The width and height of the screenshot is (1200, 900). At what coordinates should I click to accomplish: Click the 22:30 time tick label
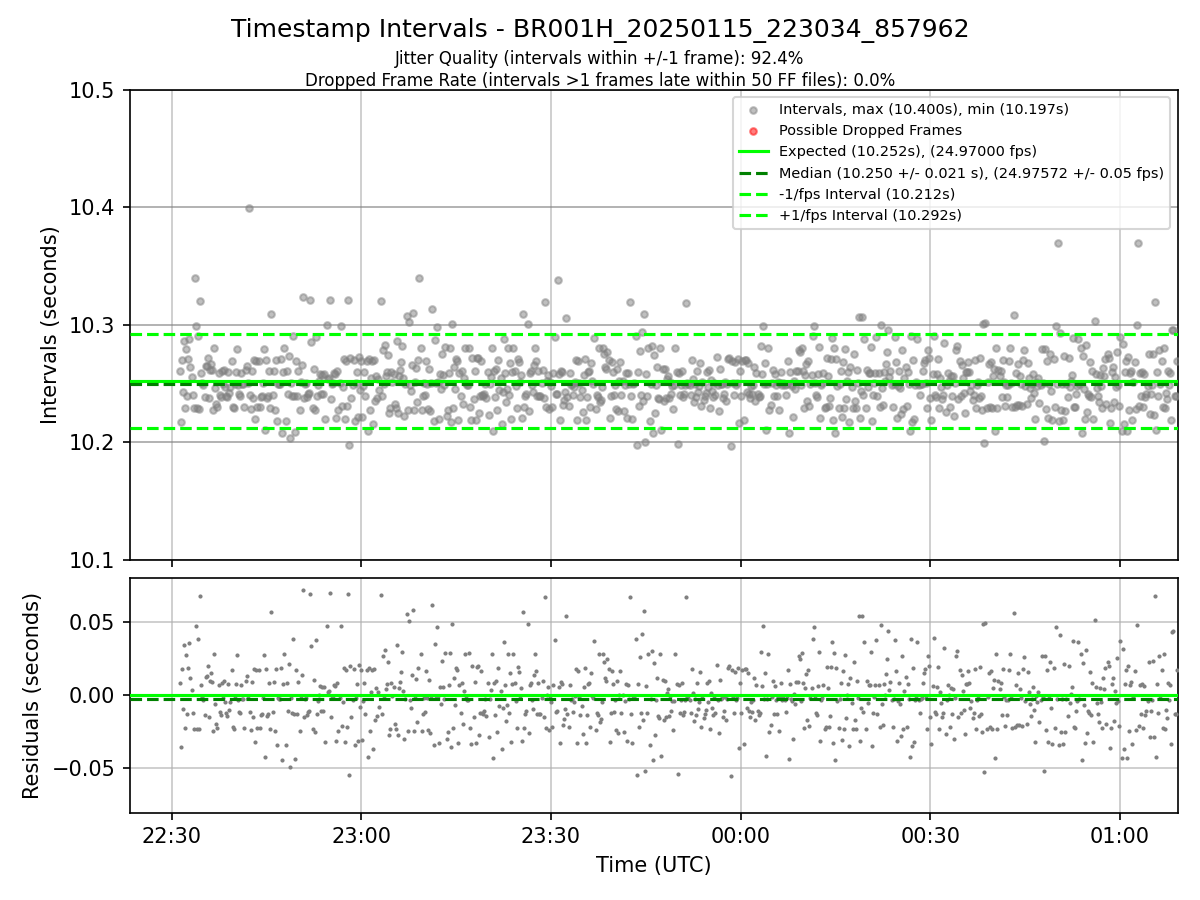(172, 837)
